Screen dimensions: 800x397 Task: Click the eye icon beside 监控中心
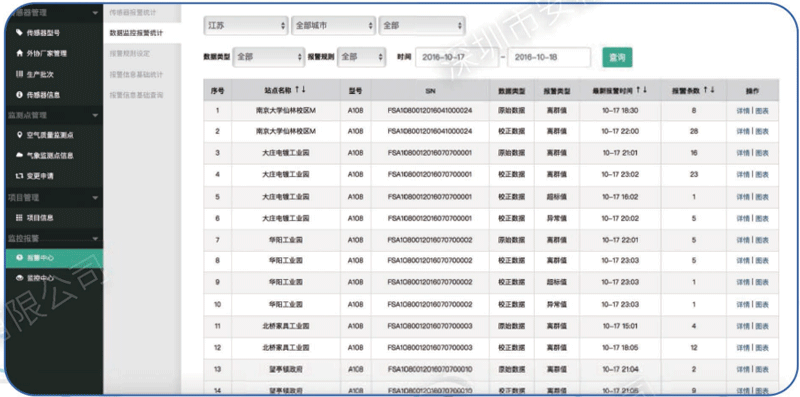(19, 278)
